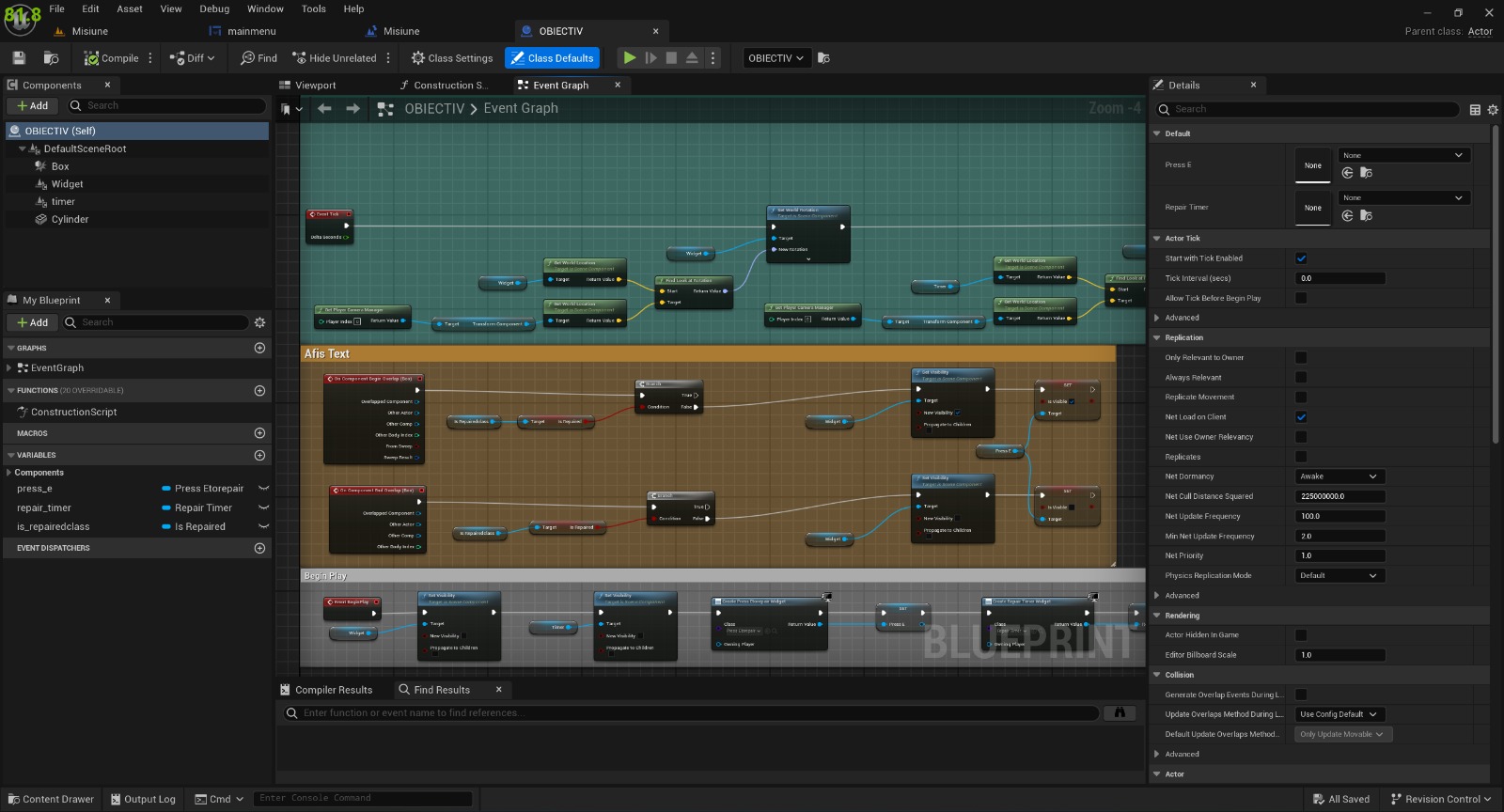The height and width of the screenshot is (812, 1504).
Task: Enable Replicate Movement checkbox
Action: coord(1301,398)
